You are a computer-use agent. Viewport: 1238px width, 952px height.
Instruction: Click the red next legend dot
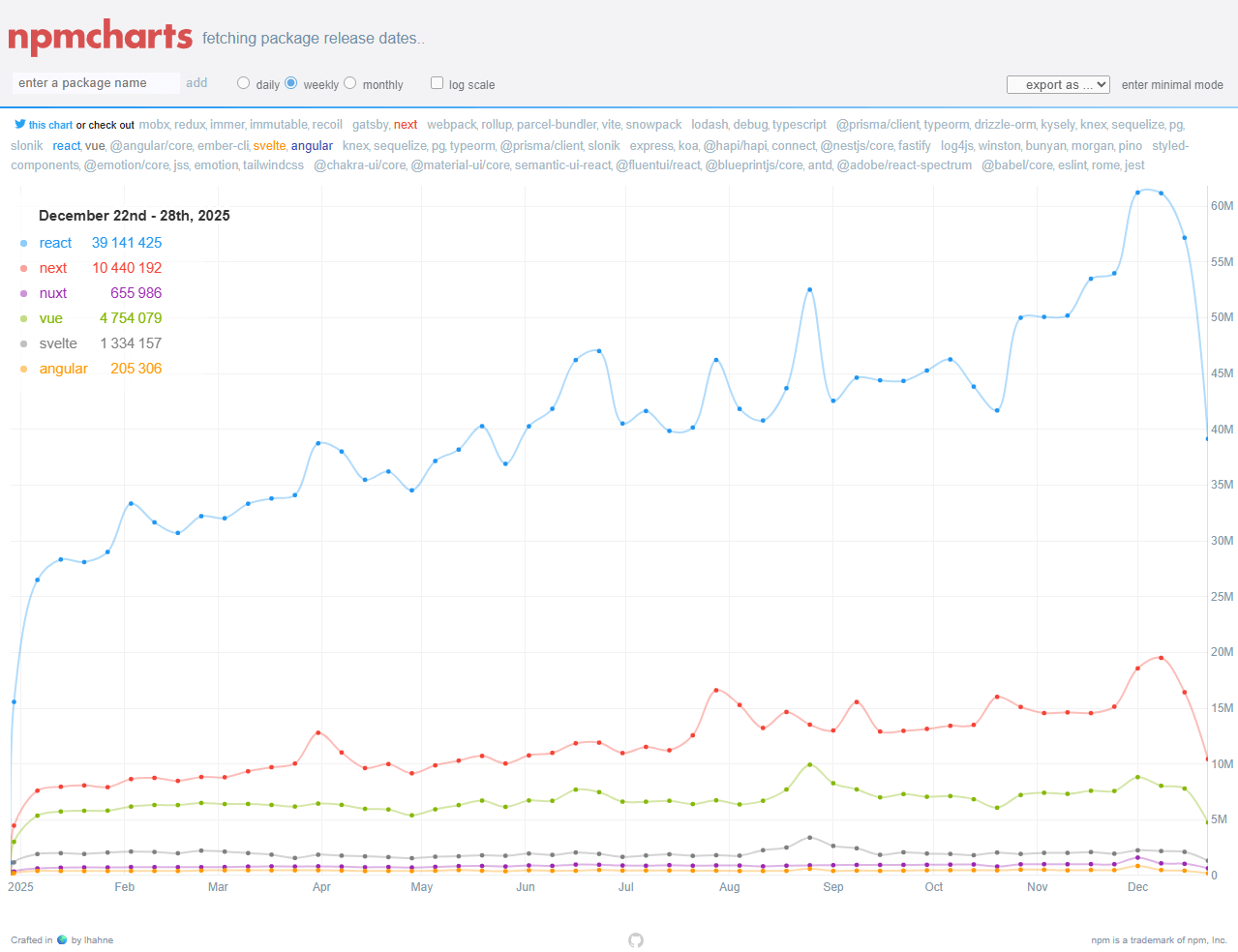(24, 269)
